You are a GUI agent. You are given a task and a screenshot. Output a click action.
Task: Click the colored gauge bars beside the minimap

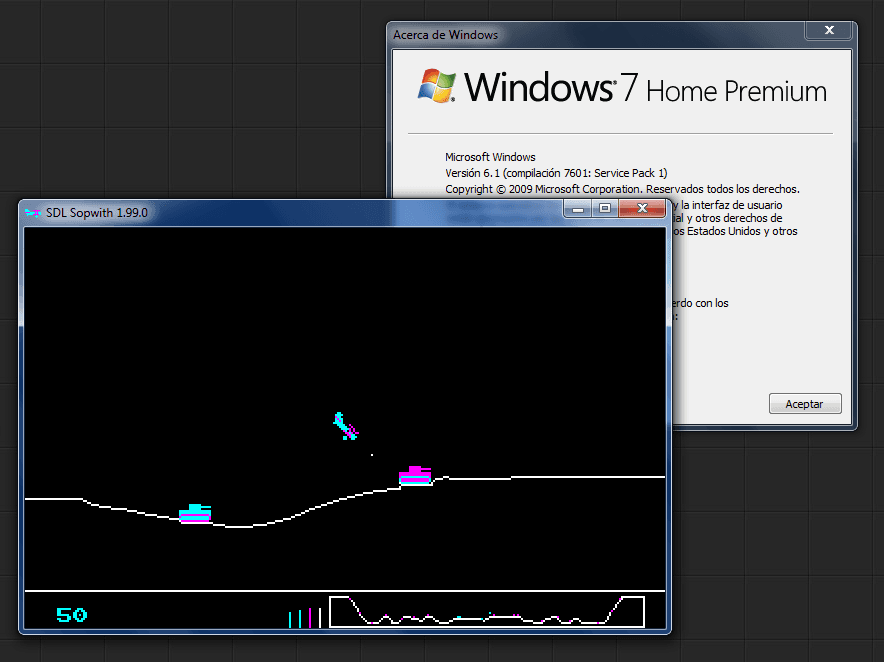pyautogui.click(x=304, y=618)
